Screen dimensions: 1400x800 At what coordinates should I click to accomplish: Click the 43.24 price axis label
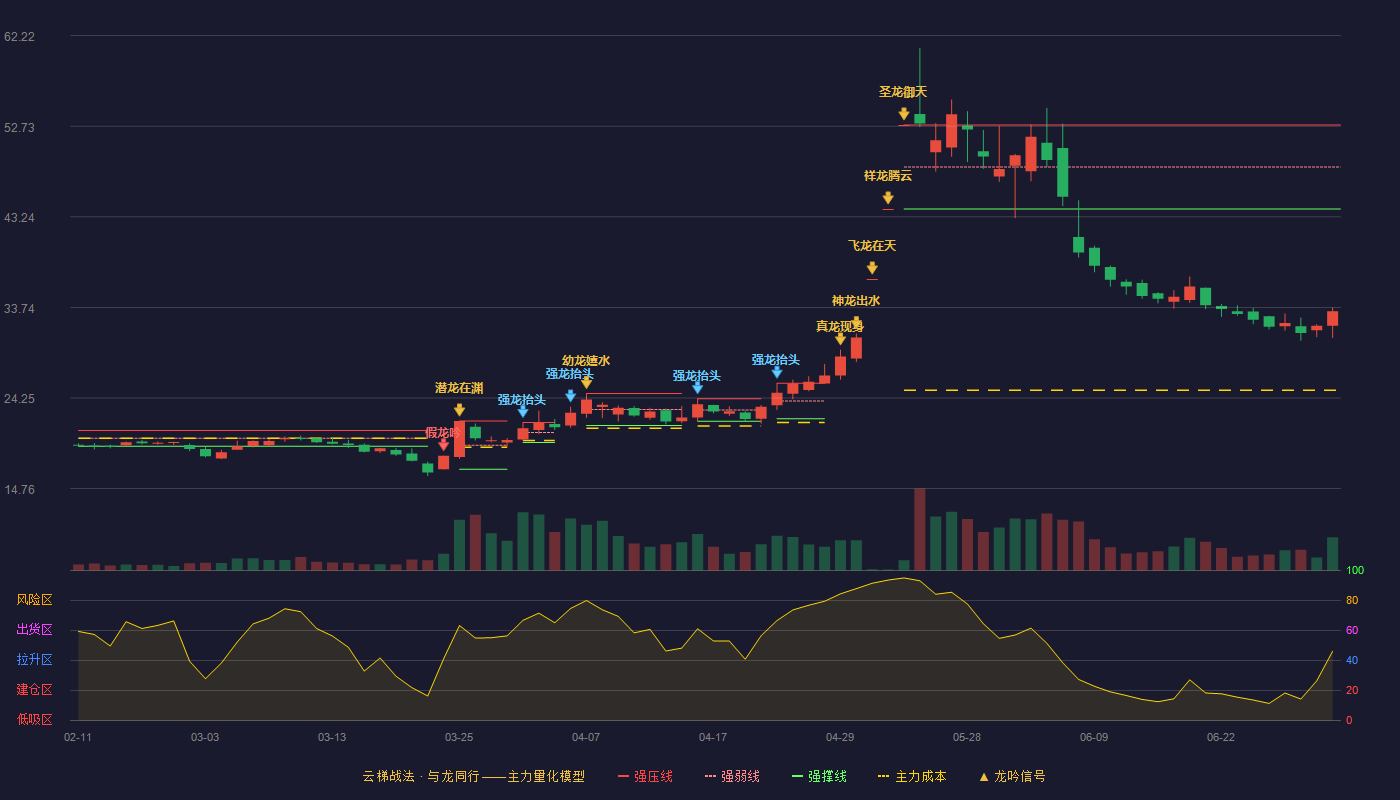coord(19,217)
